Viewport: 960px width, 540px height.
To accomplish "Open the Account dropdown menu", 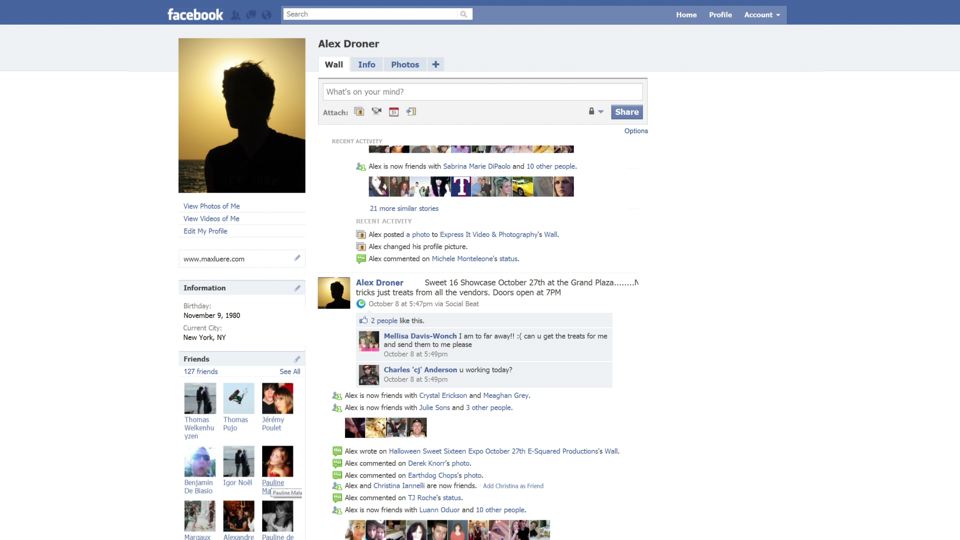I will tap(762, 15).
